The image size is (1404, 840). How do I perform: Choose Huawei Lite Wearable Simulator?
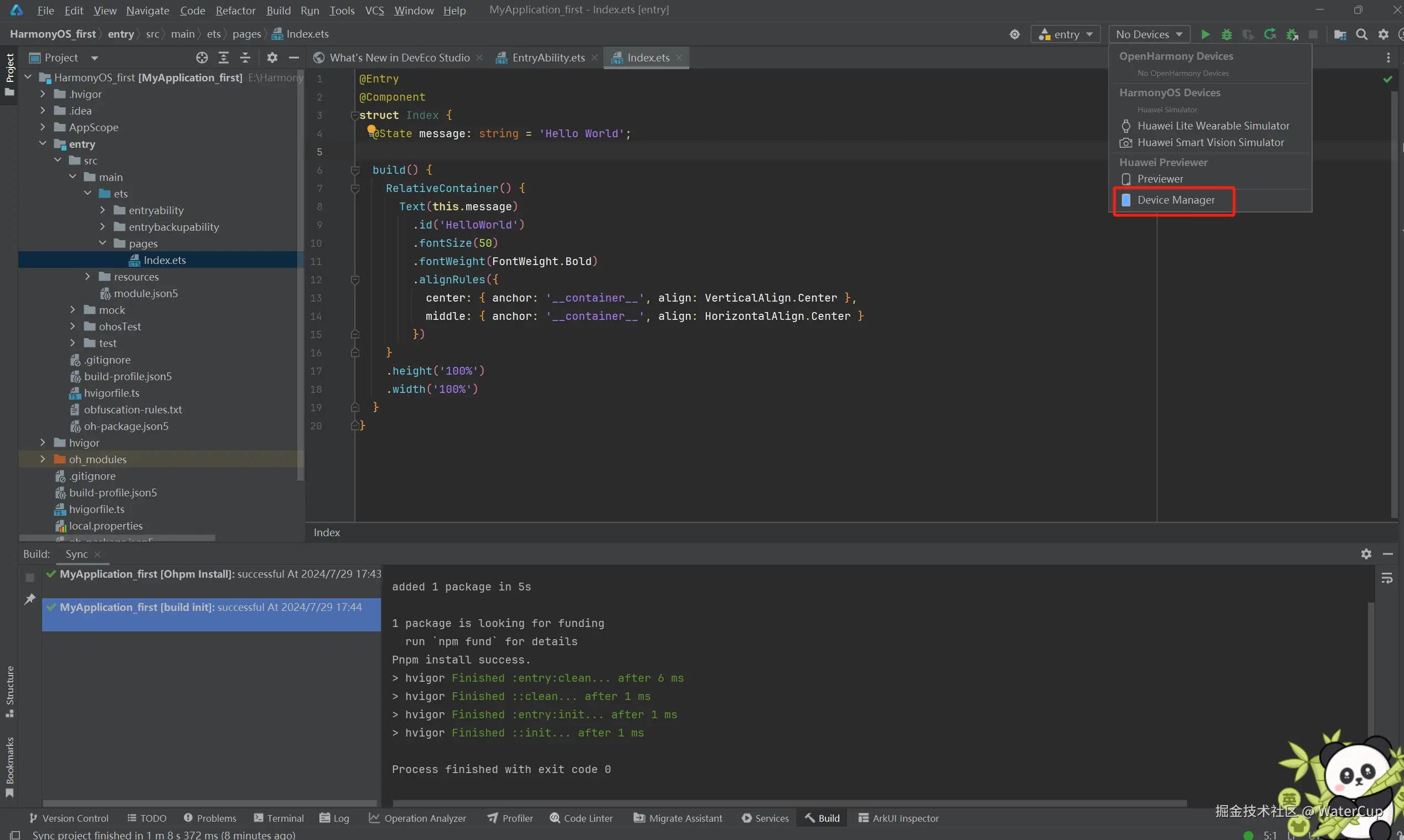[x=1212, y=126]
